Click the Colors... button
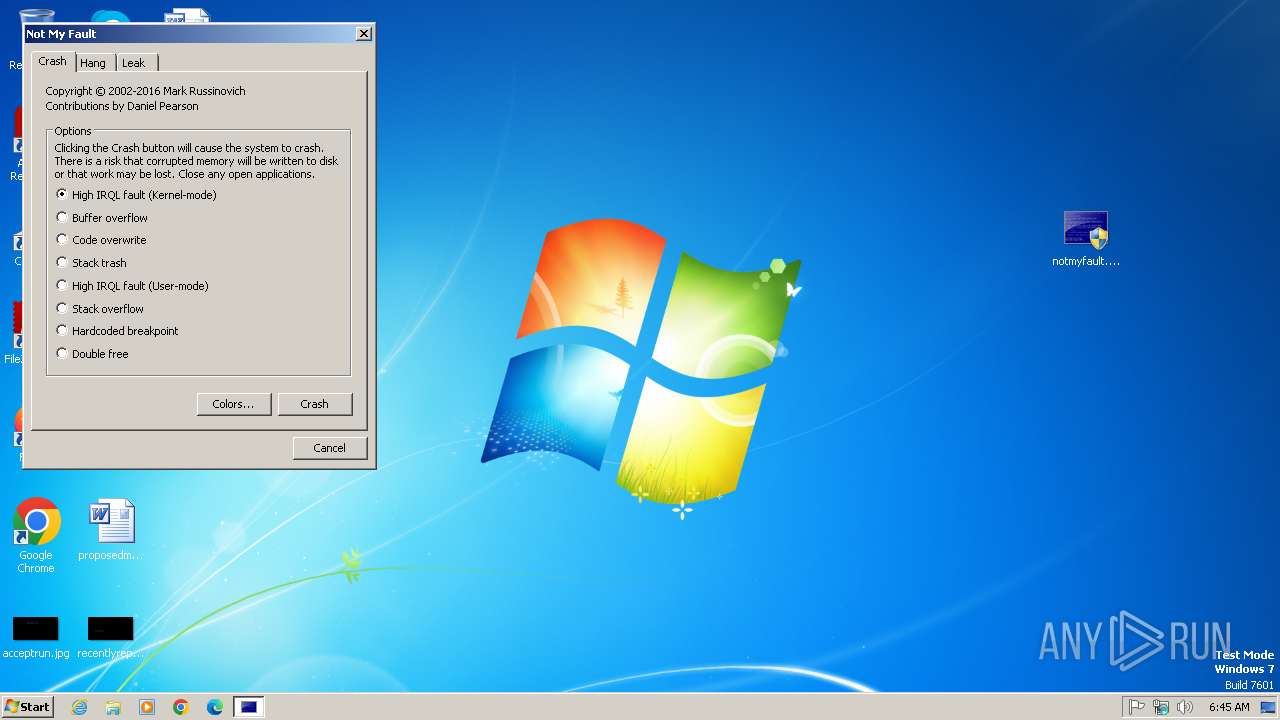 click(233, 404)
